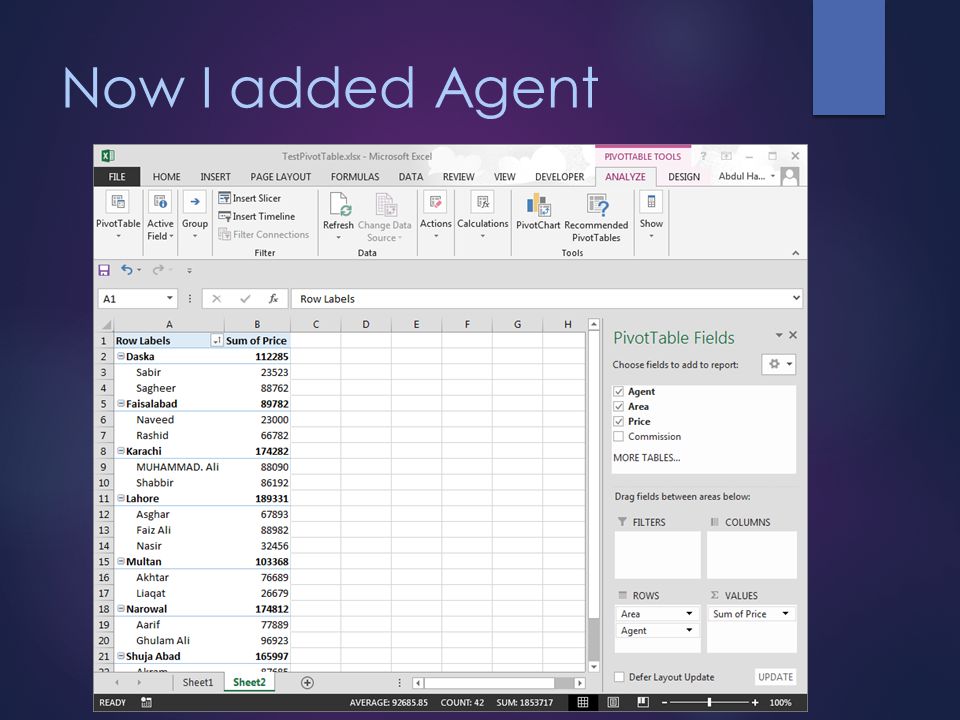
Task: Open Recommended PivotTables
Action: pyautogui.click(x=596, y=218)
